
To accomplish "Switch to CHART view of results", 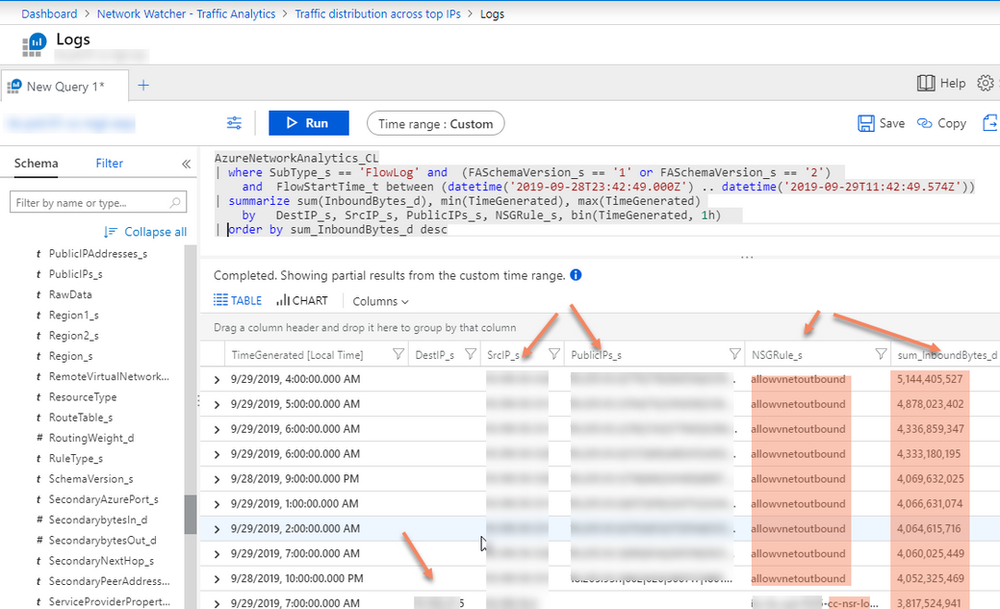I will (302, 300).
